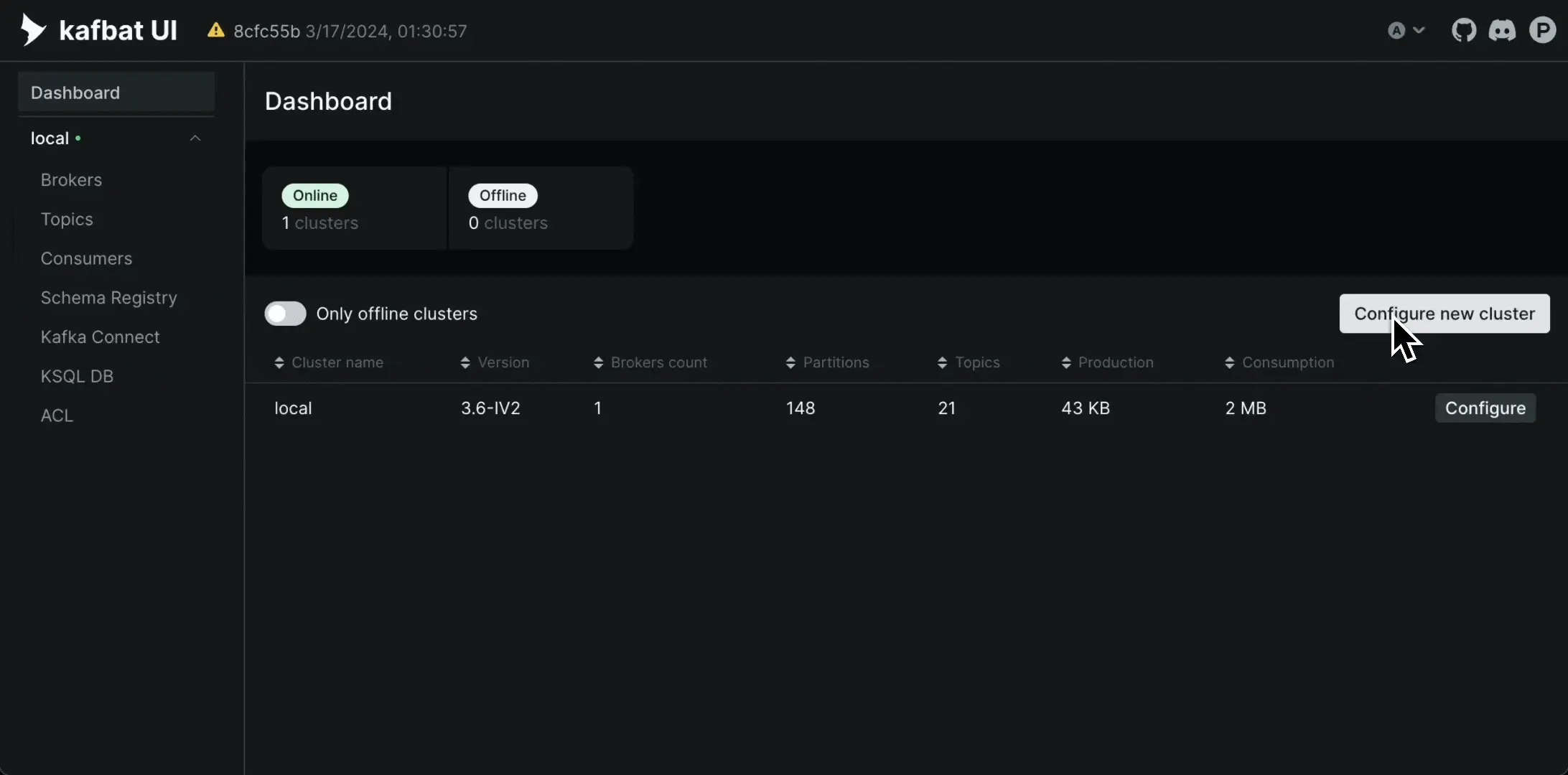Click the user avatar in the header
The width and height of the screenshot is (1568, 775).
[1395, 30]
